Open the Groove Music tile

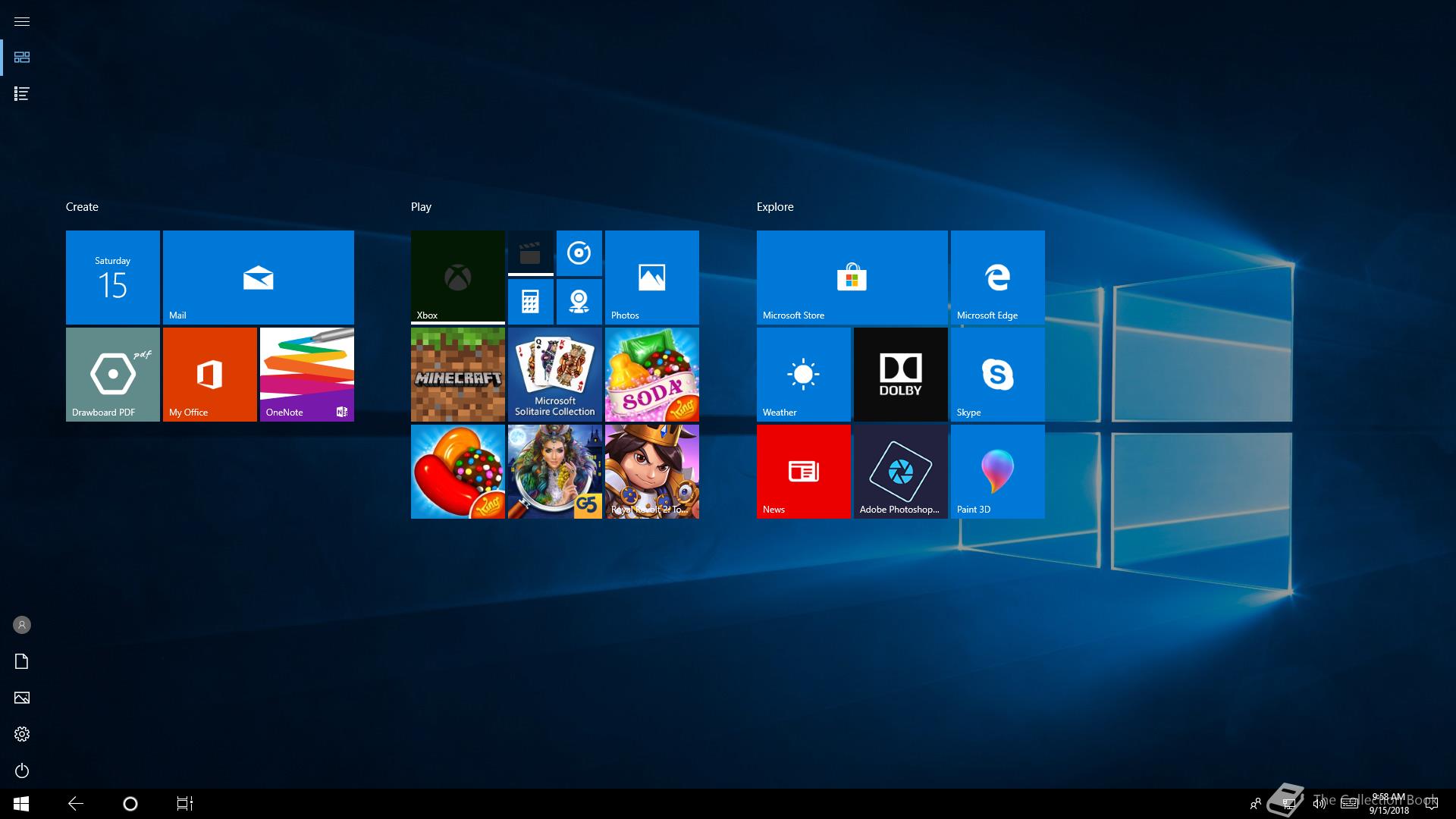pyautogui.click(x=579, y=253)
